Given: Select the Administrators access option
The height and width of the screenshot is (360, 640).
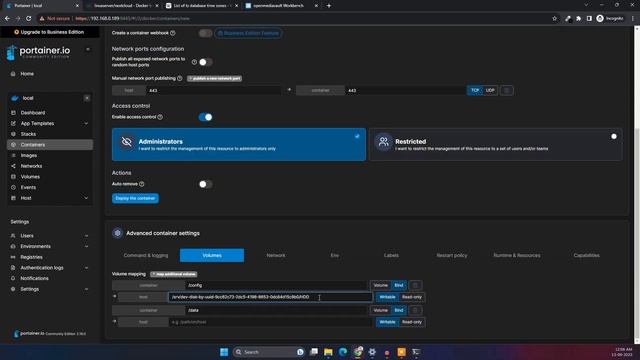Looking at the screenshot, I should click(239, 144).
